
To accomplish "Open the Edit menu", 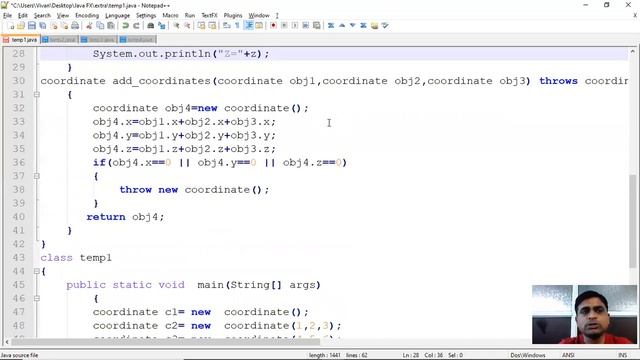I will [23, 16].
